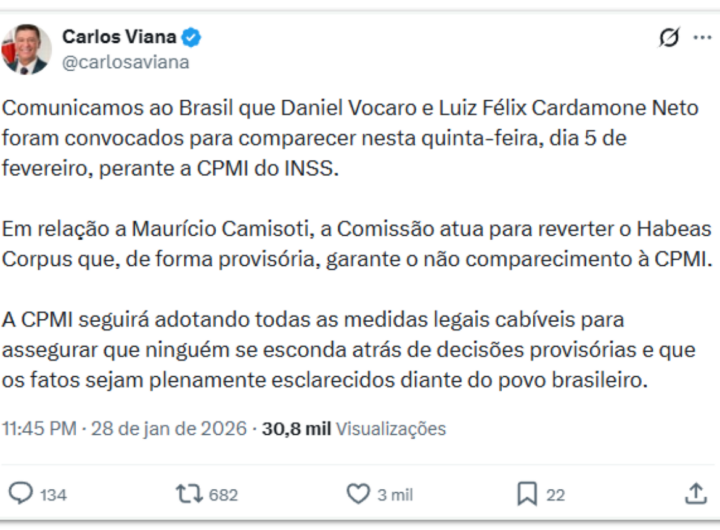The image size is (720, 530).
Task: Open Carlos Viana's profile picture
Action: click(26, 49)
